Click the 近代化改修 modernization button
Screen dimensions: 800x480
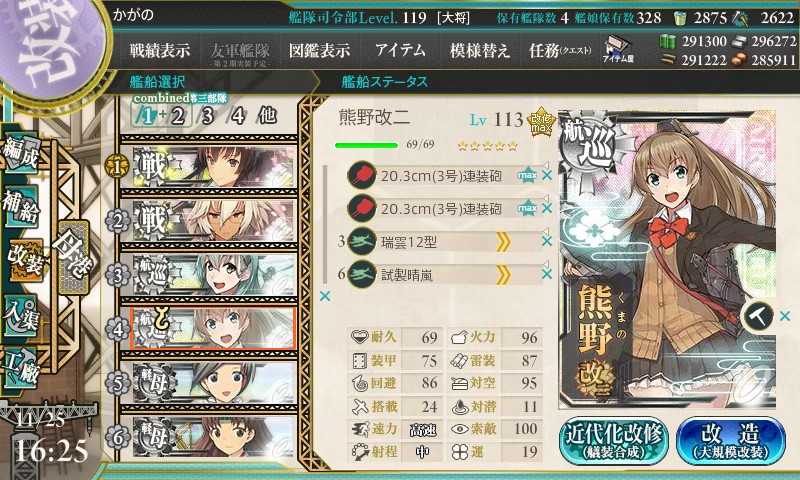tap(614, 441)
